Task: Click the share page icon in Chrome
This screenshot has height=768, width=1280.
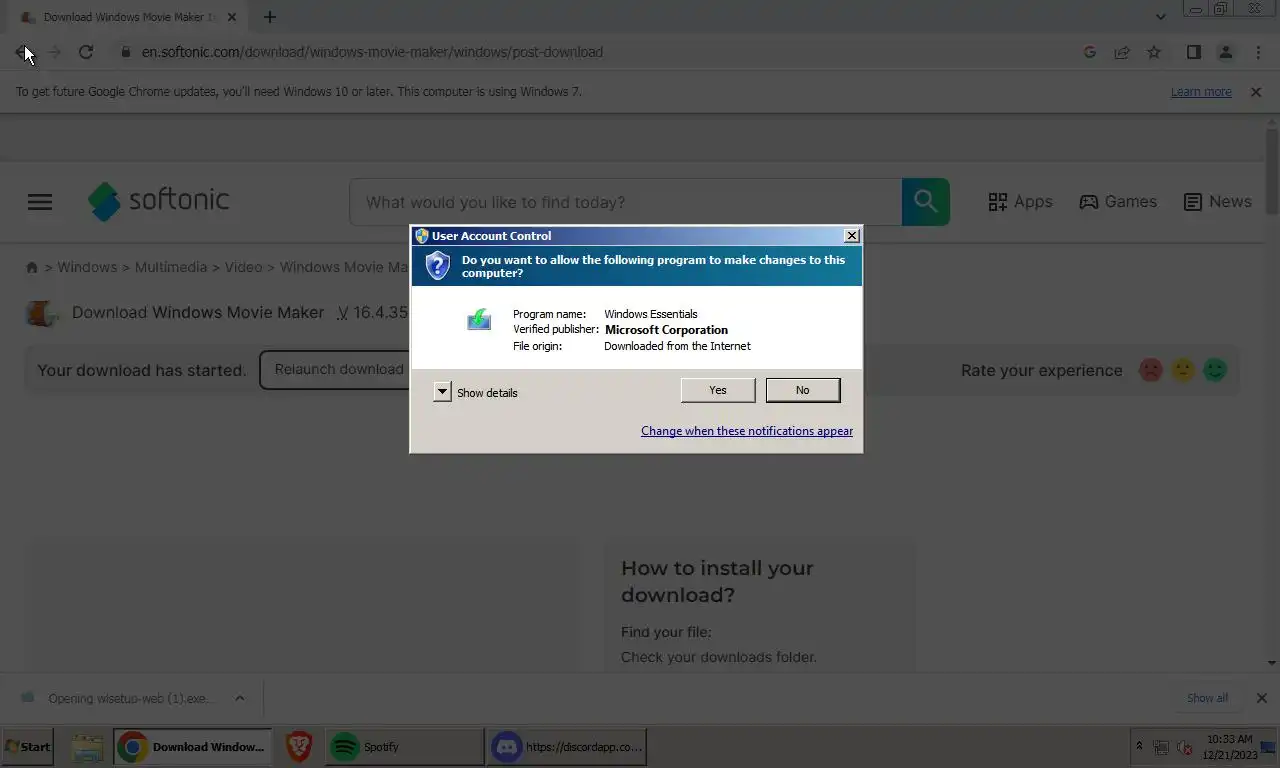Action: pyautogui.click(x=1122, y=52)
